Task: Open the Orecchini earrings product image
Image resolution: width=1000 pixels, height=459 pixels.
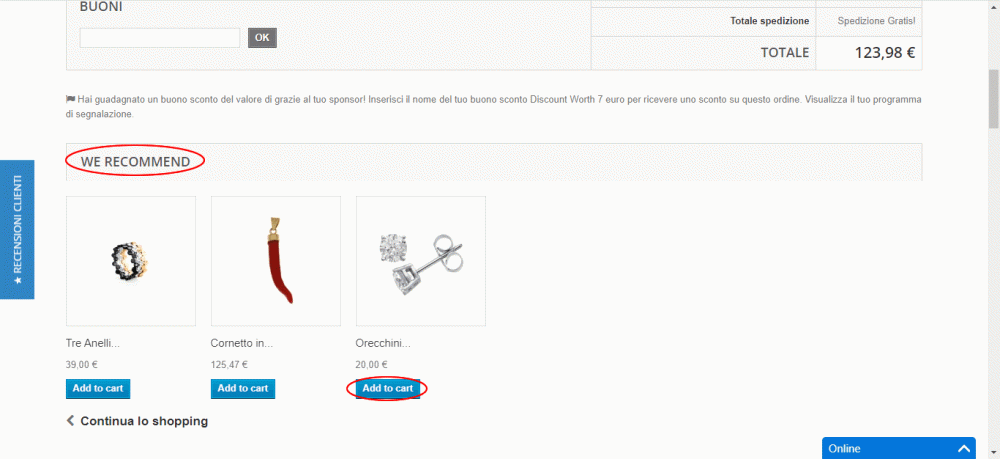Action: [x=420, y=261]
